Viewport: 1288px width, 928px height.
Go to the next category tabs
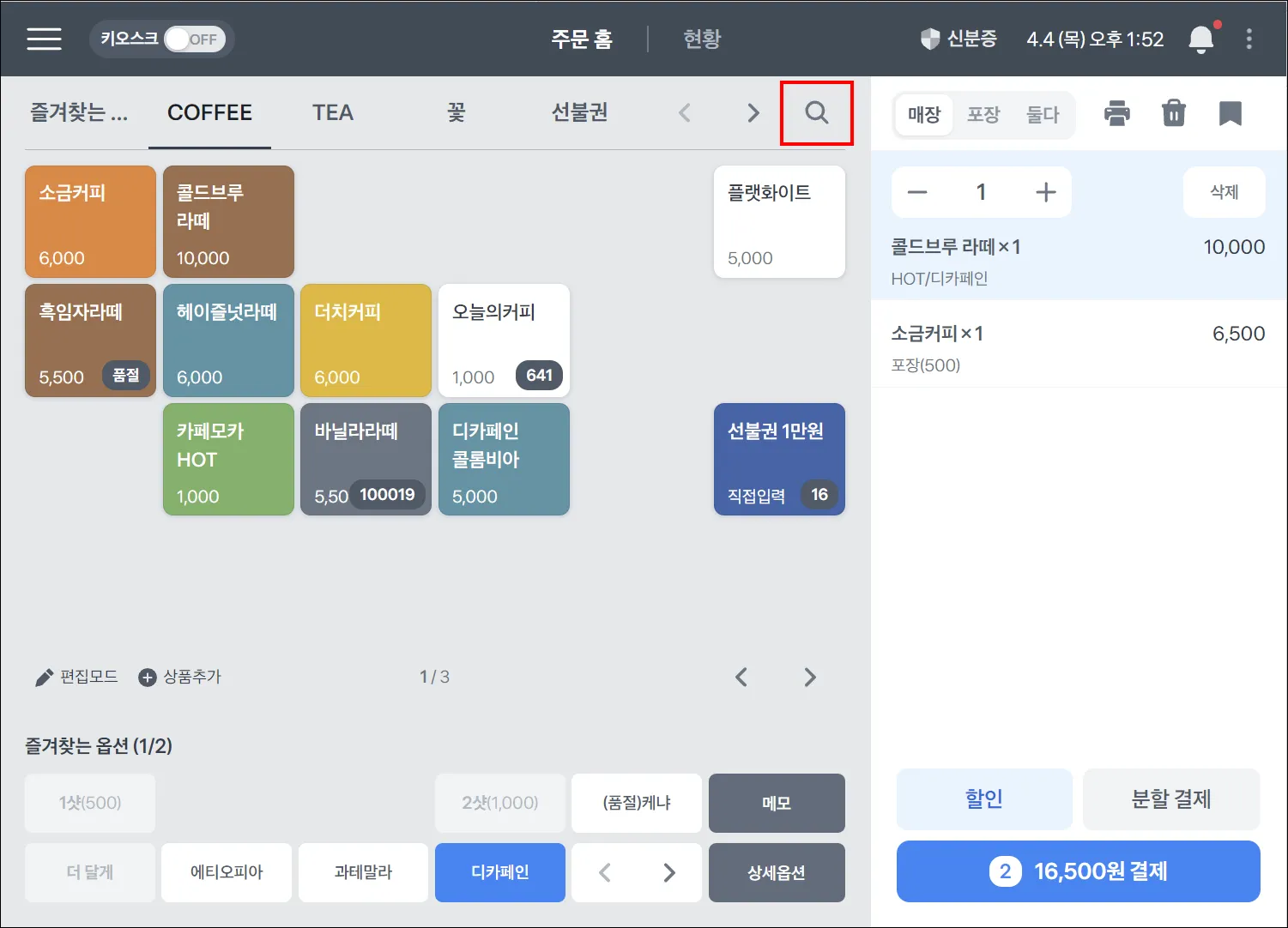click(753, 112)
